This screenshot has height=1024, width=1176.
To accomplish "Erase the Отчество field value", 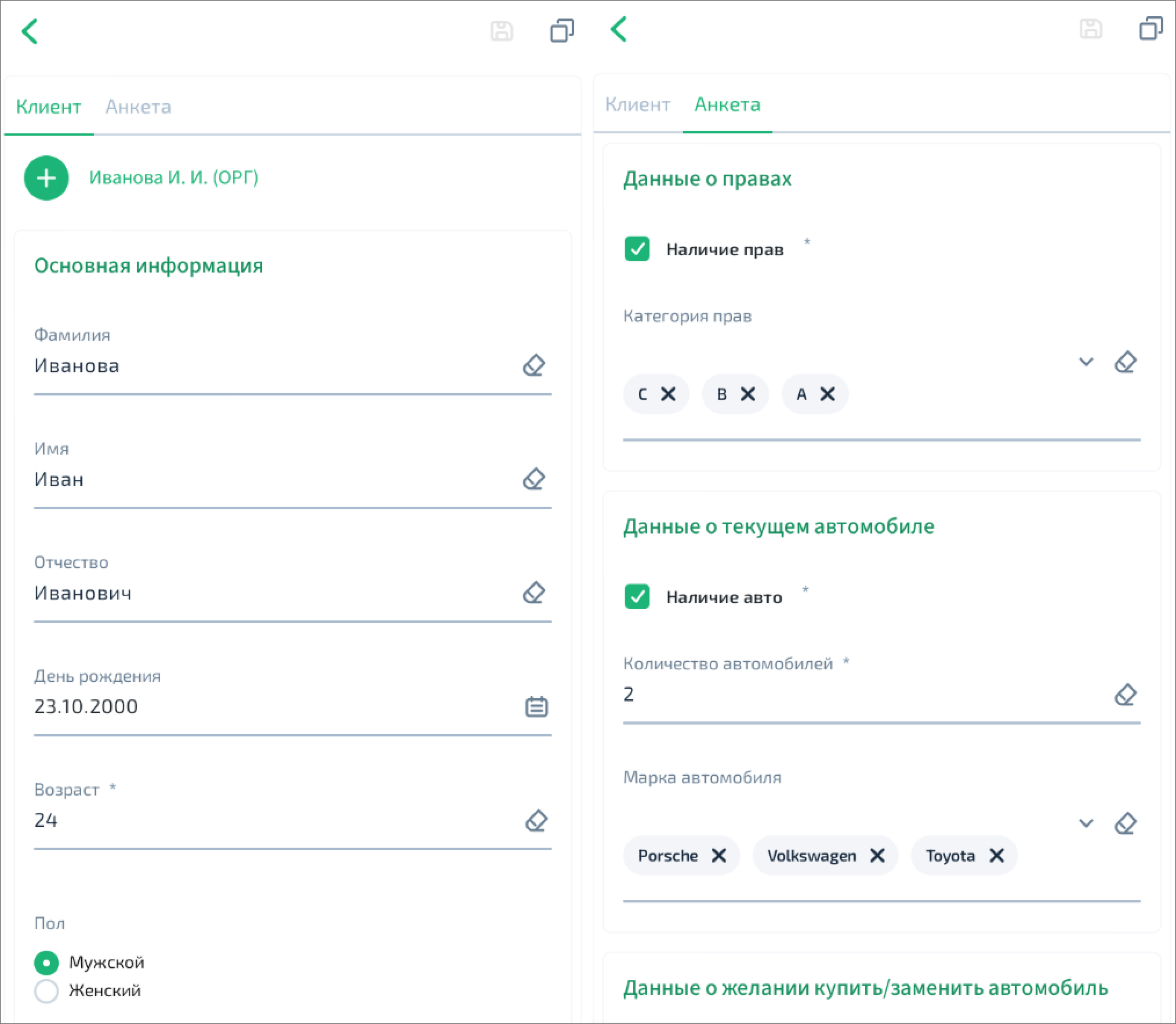I will point(533,593).
